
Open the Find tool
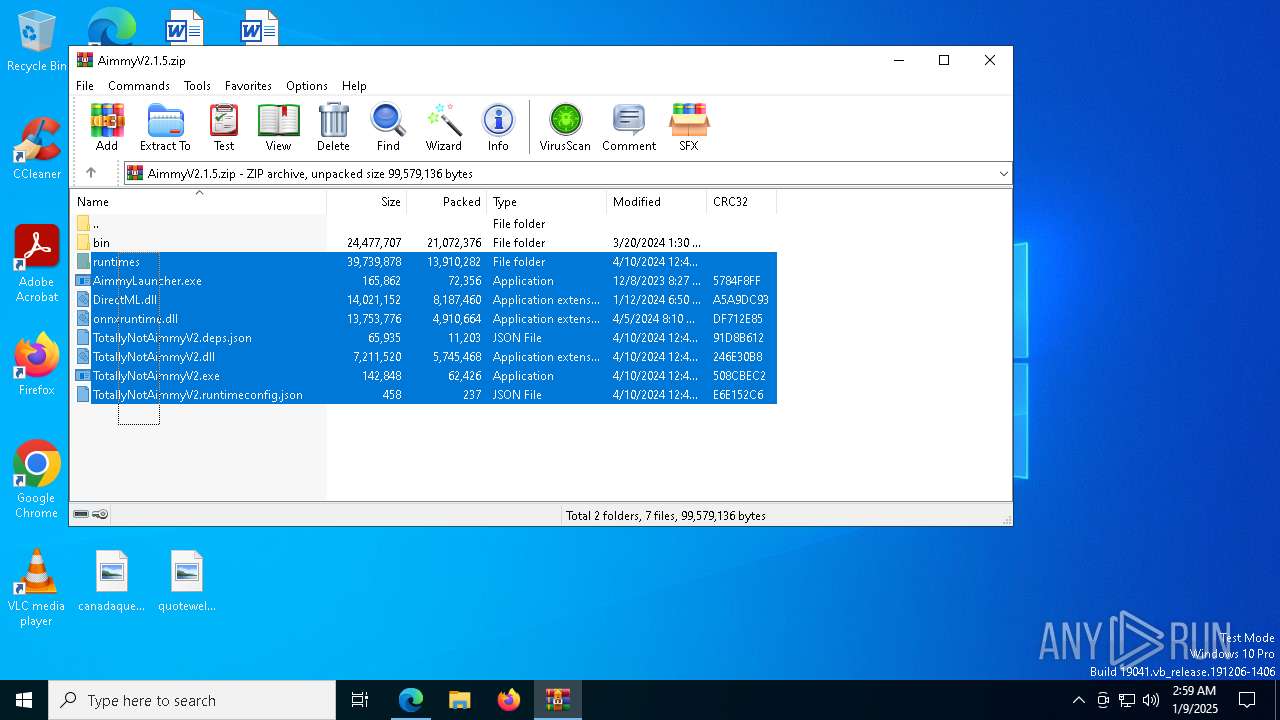[388, 127]
